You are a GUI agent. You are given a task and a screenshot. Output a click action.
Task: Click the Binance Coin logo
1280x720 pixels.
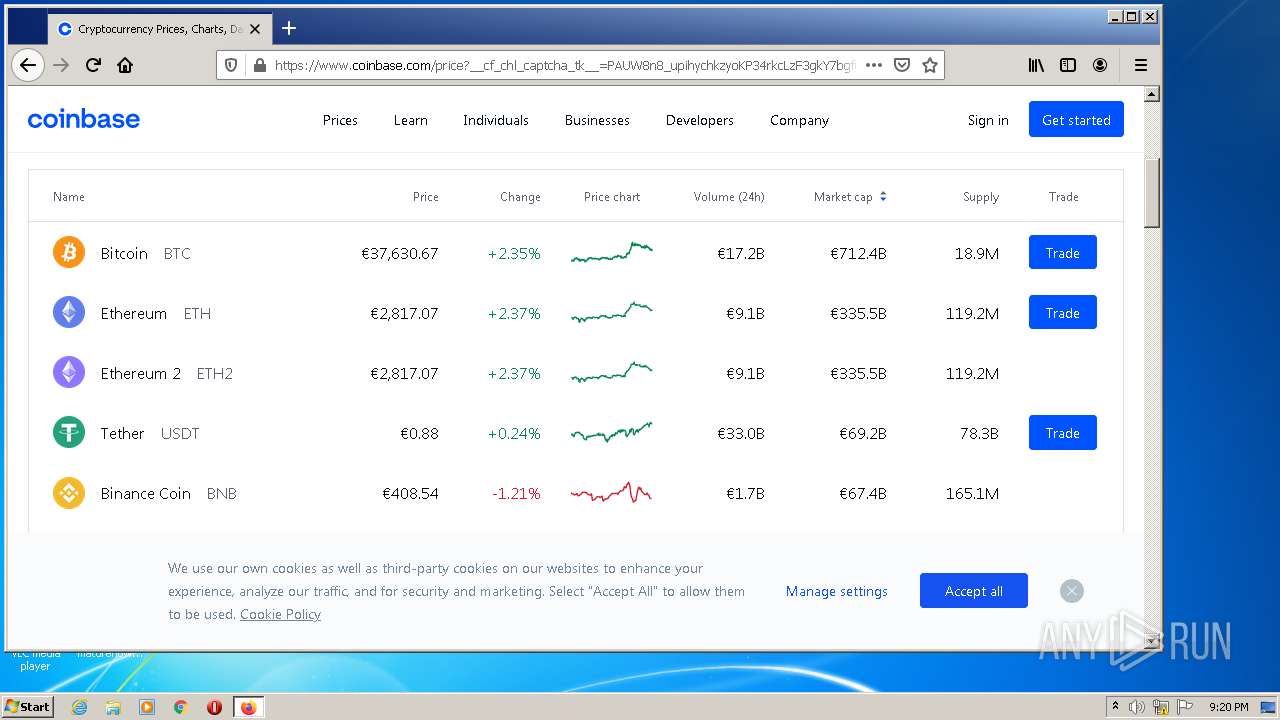(x=69, y=493)
